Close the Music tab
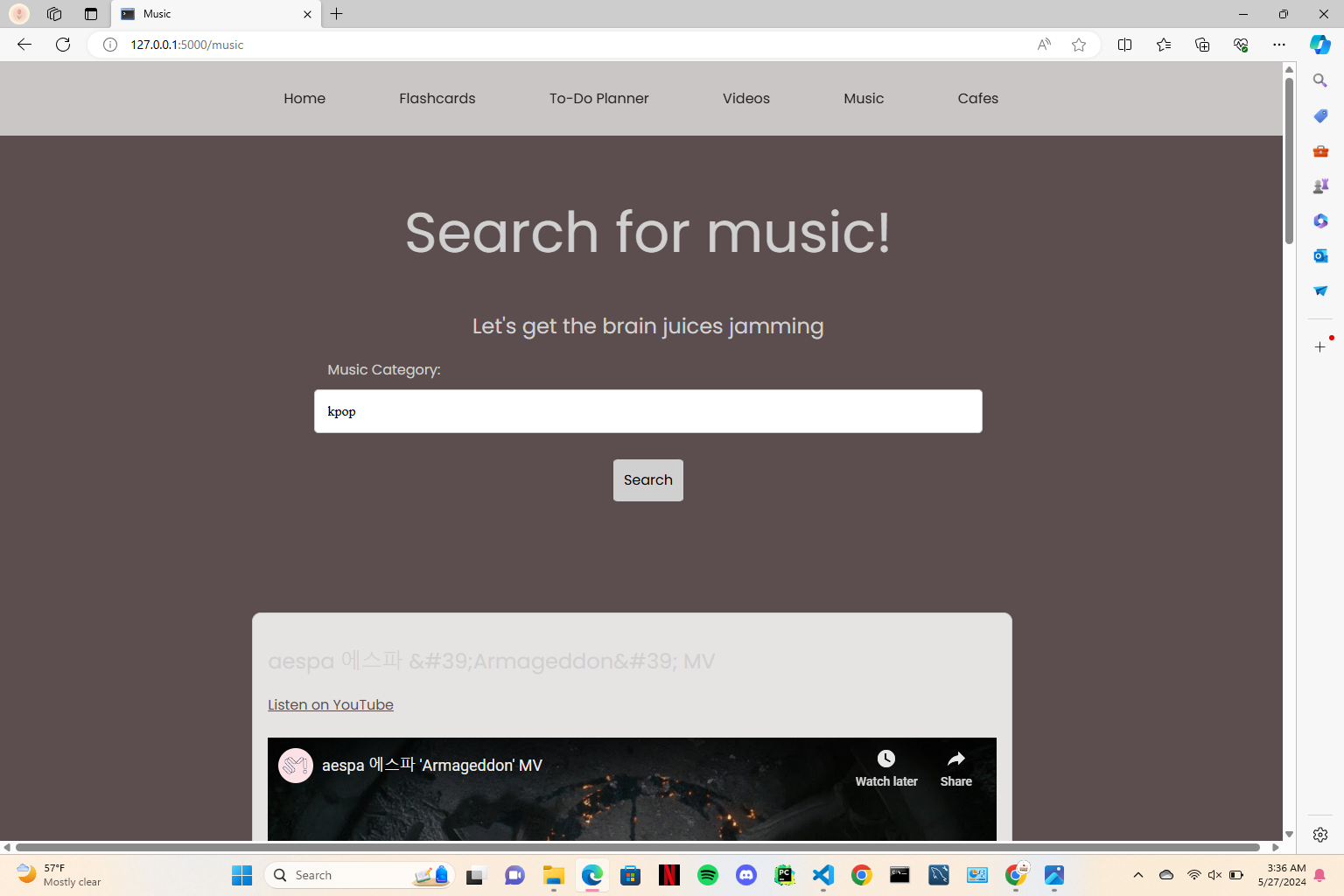This screenshot has height=896, width=1344. pyautogui.click(x=307, y=14)
